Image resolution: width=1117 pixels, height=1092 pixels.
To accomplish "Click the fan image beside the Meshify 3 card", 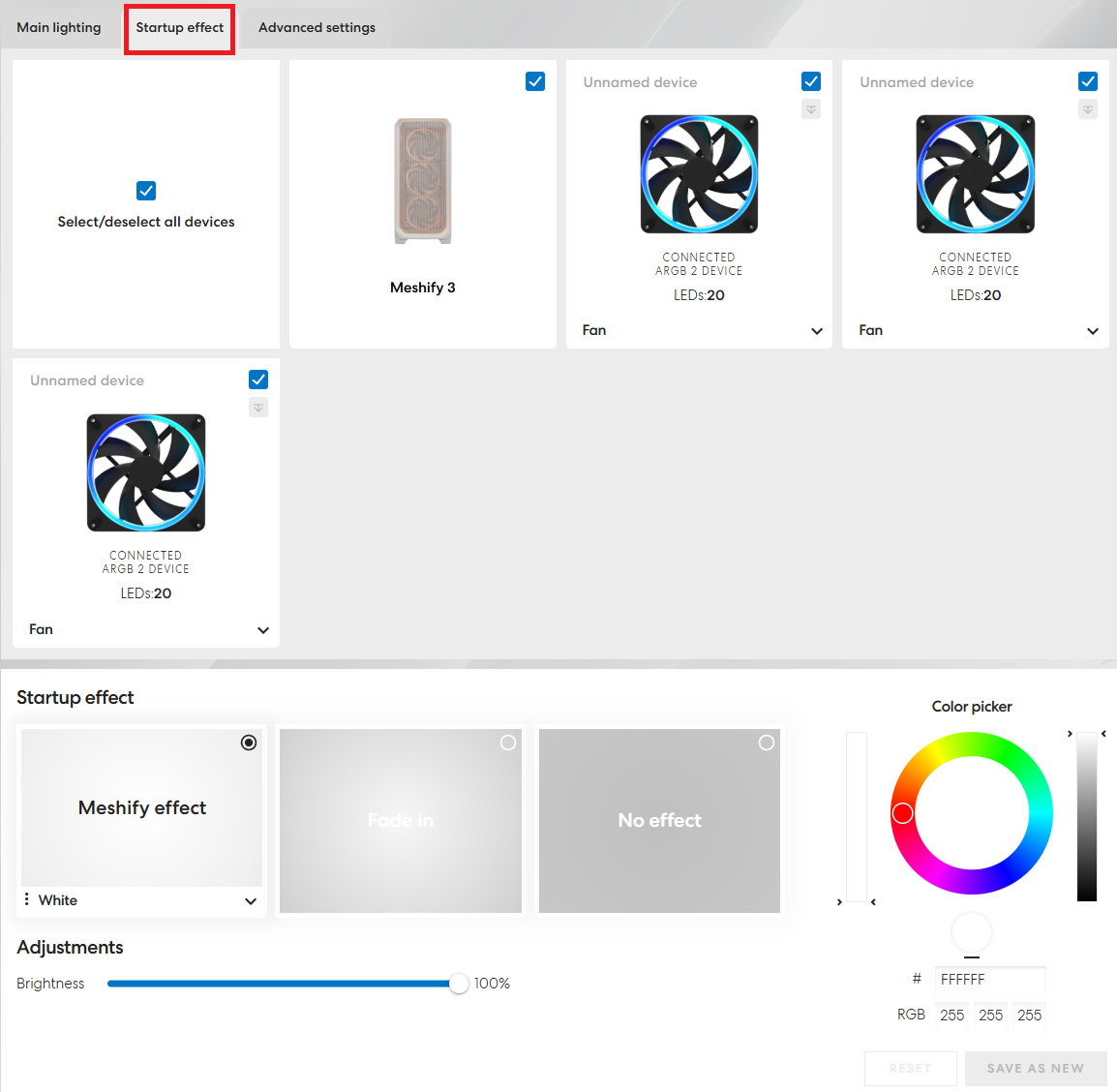I will pyautogui.click(x=699, y=174).
